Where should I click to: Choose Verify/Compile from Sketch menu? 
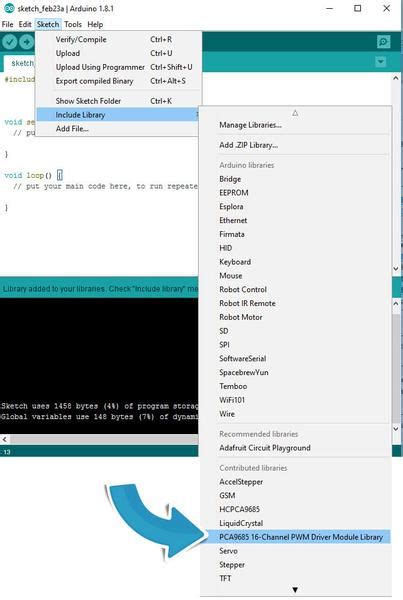coord(119,39)
